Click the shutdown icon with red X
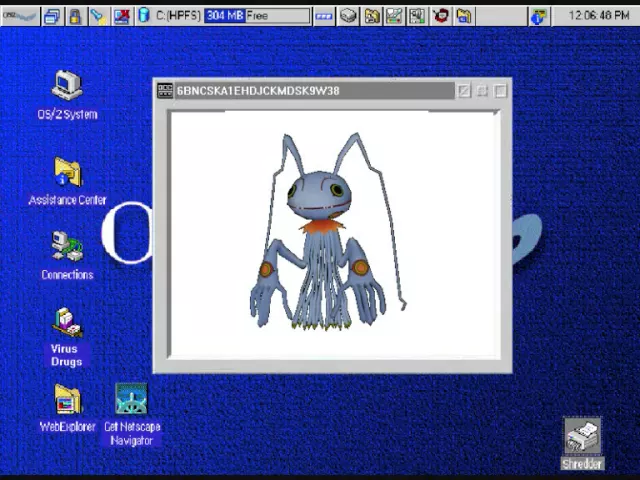The image size is (640, 480). click(122, 16)
